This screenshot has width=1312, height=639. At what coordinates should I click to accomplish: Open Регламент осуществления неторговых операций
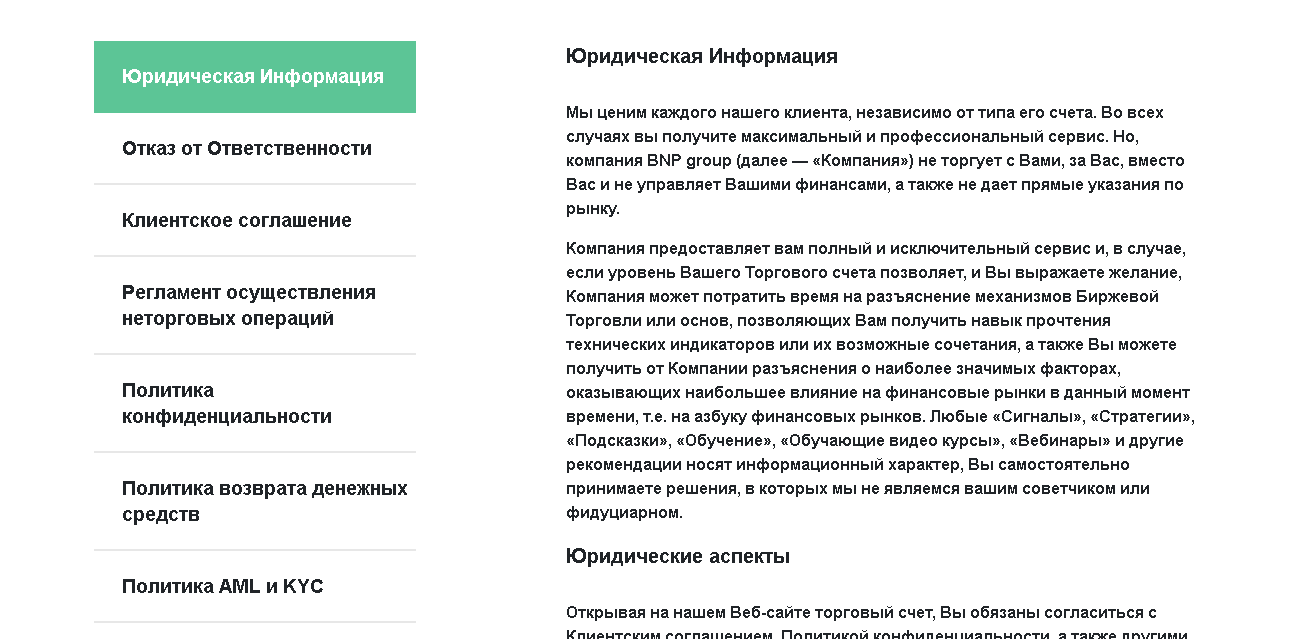tap(249, 306)
